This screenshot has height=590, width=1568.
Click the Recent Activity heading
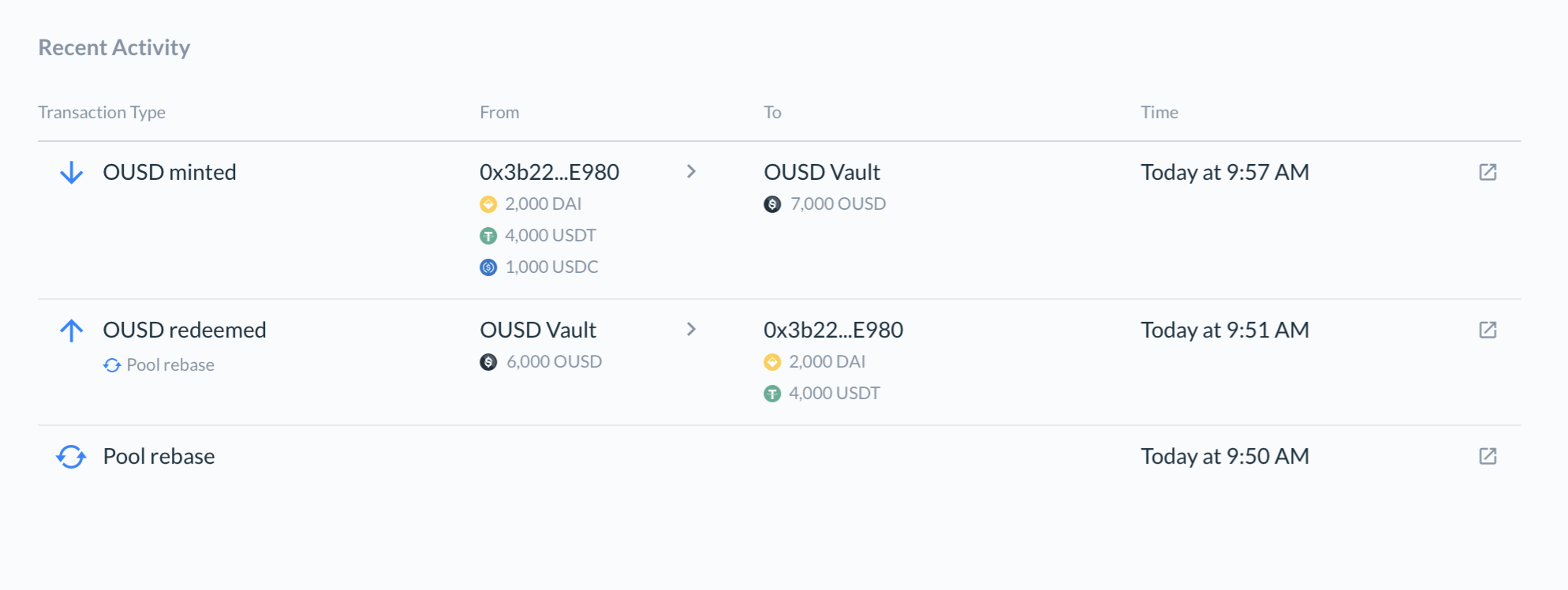(114, 47)
